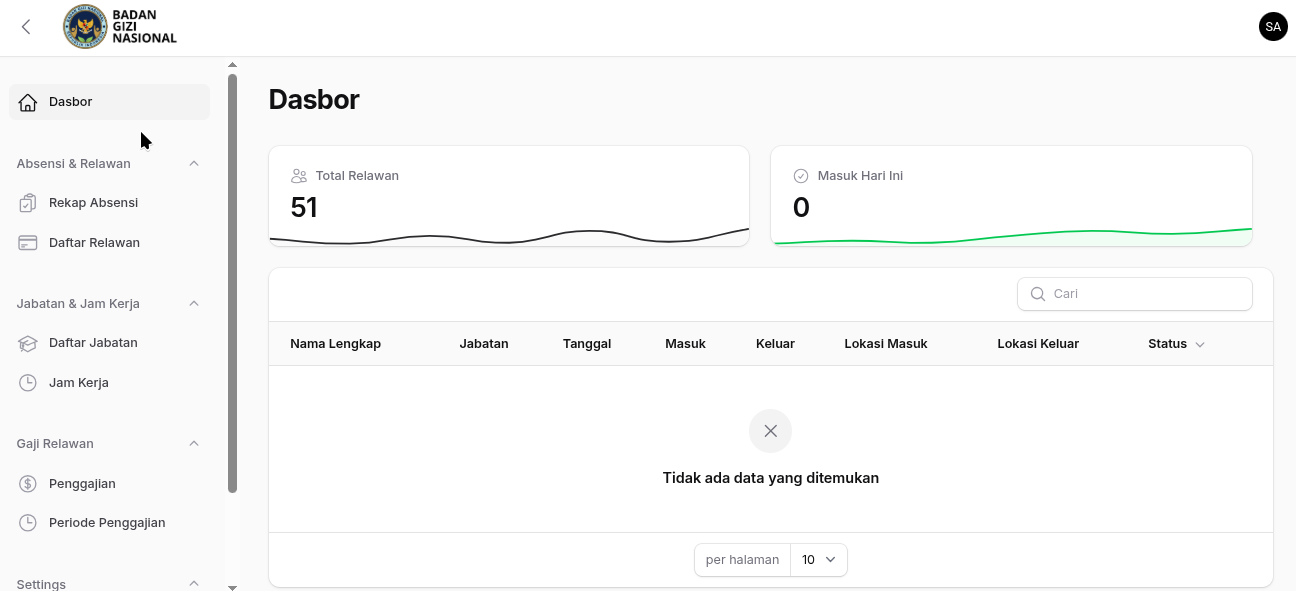1296x591 pixels.
Task: Collapse the Jabatan & Jam Kerja section
Action: point(194,303)
